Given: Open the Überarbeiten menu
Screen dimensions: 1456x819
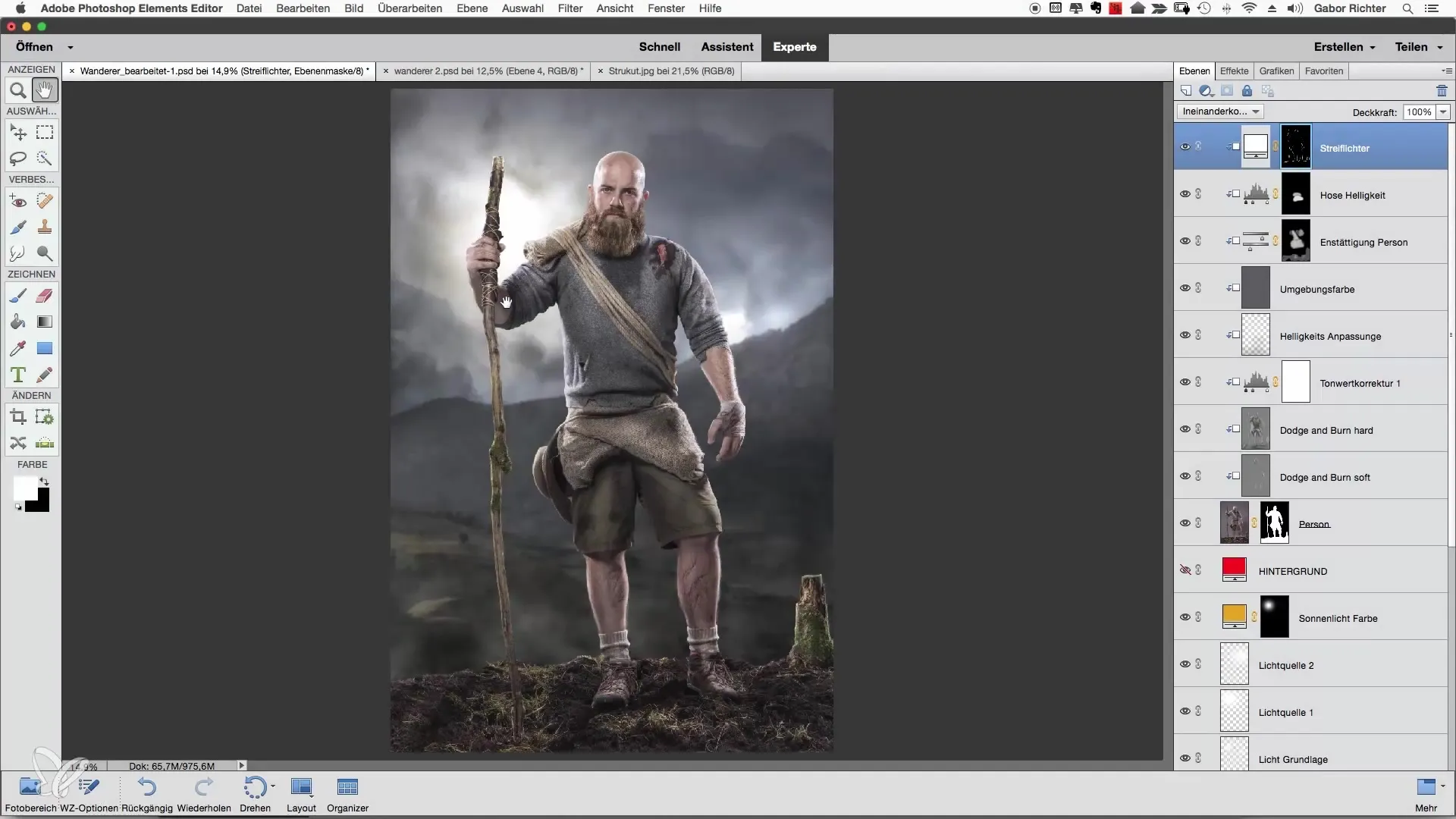Looking at the screenshot, I should (409, 8).
